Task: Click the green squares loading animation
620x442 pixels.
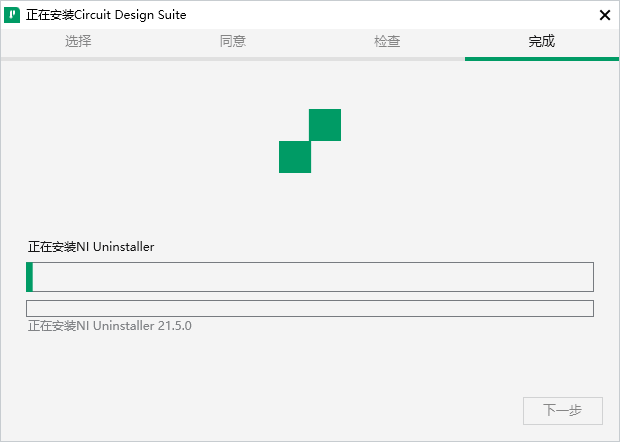Action: click(x=310, y=141)
